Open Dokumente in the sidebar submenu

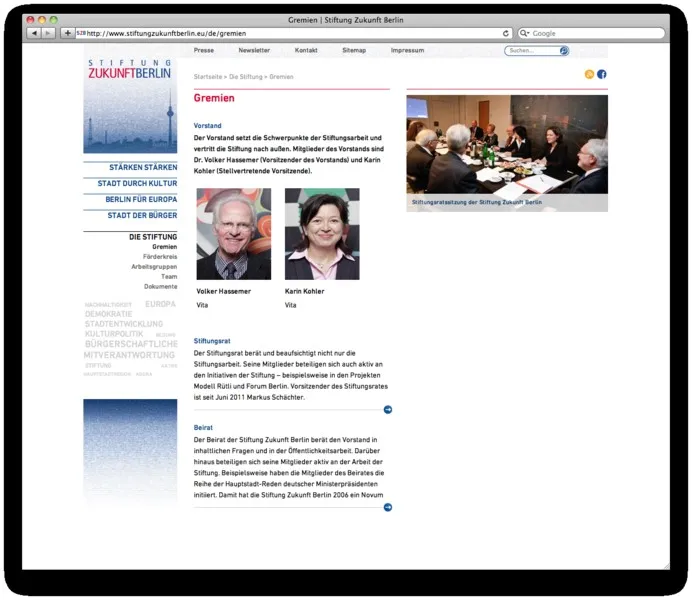[x=161, y=286]
